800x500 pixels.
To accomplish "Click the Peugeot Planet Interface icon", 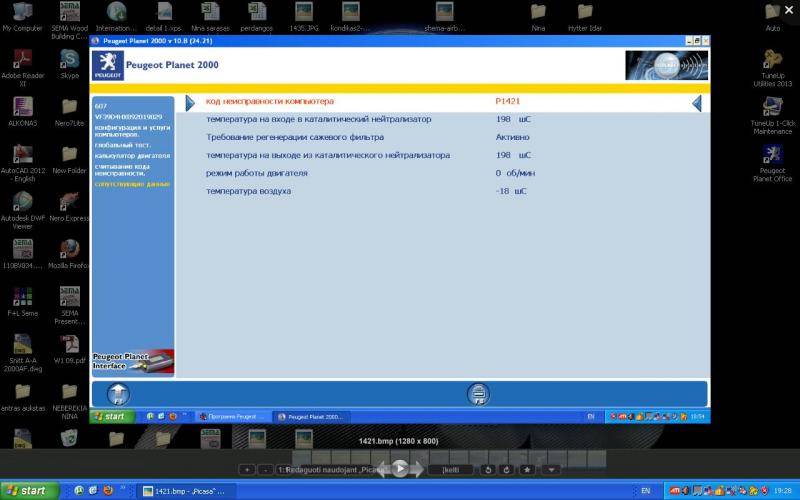I will click(x=133, y=361).
